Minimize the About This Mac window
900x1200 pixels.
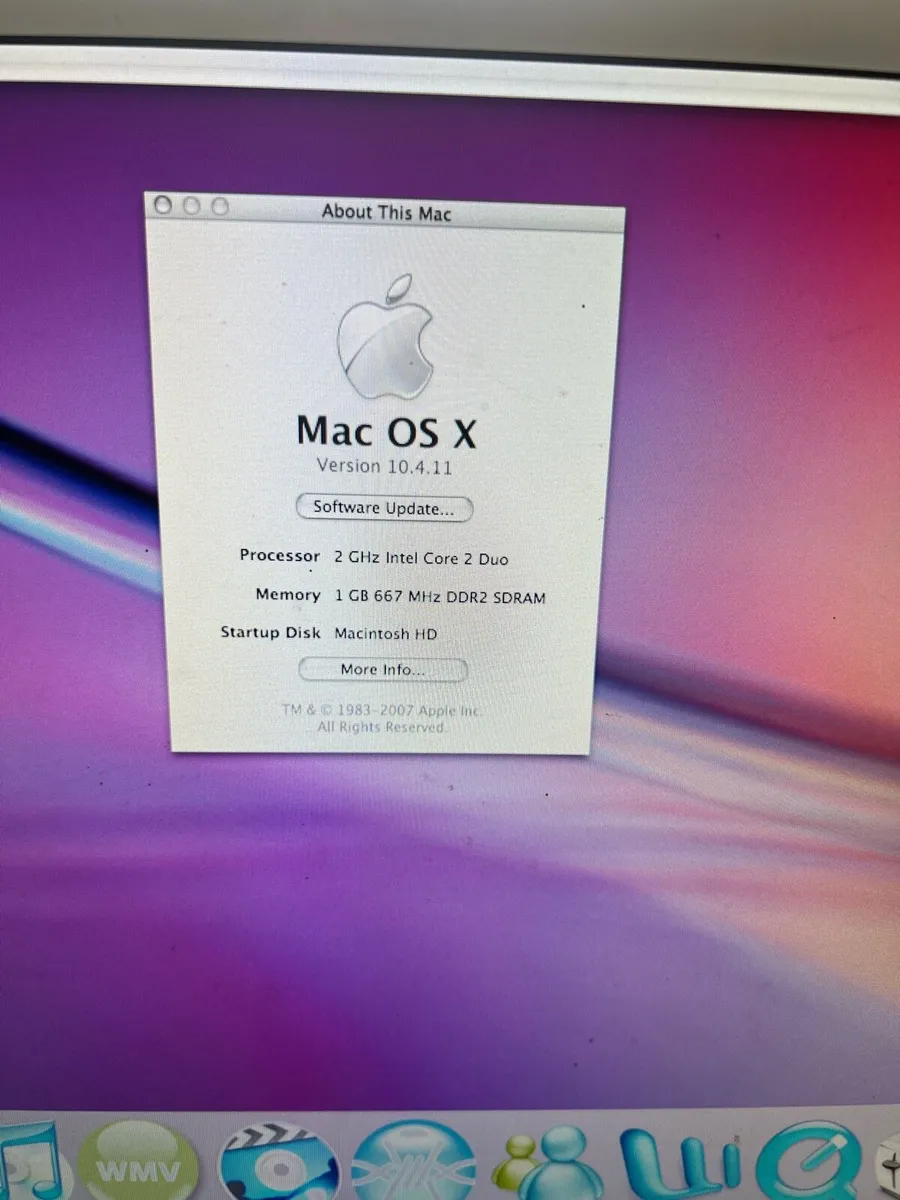point(192,206)
